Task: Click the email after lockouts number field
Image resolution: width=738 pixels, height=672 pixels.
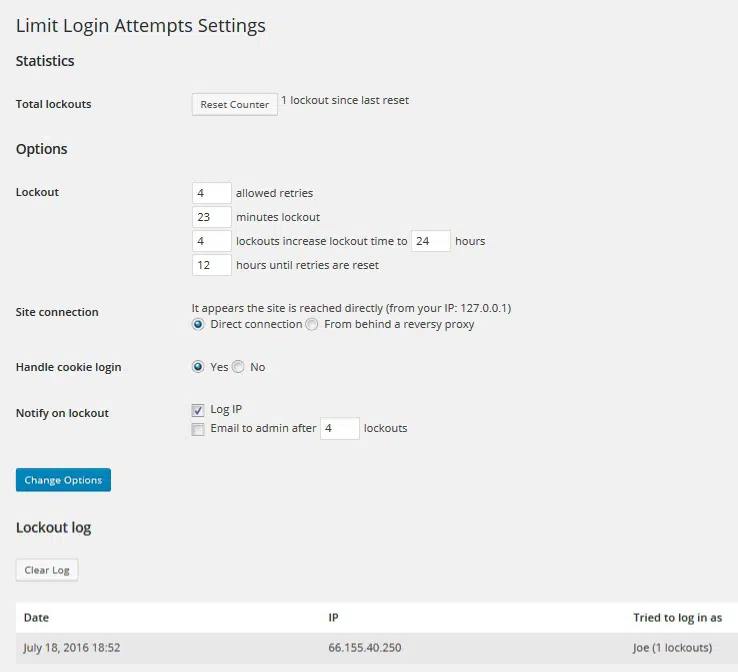Action: pos(339,428)
